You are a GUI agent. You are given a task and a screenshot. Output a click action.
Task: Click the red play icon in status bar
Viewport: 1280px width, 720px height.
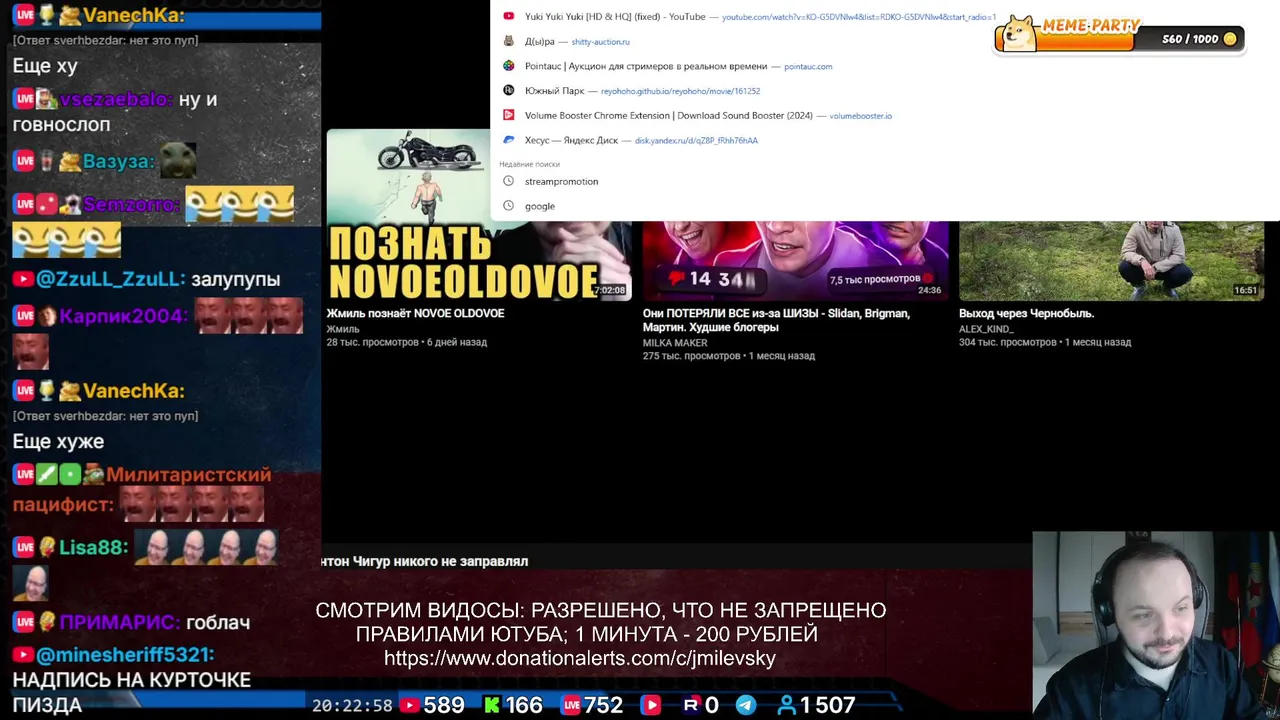click(651, 705)
